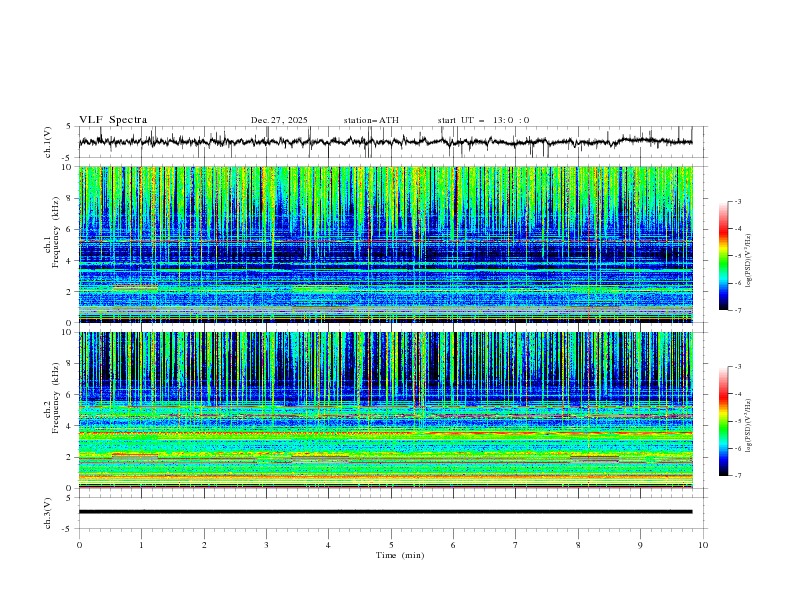
Task: Click the 0 minute tick on the time axis
Action: coord(80,545)
